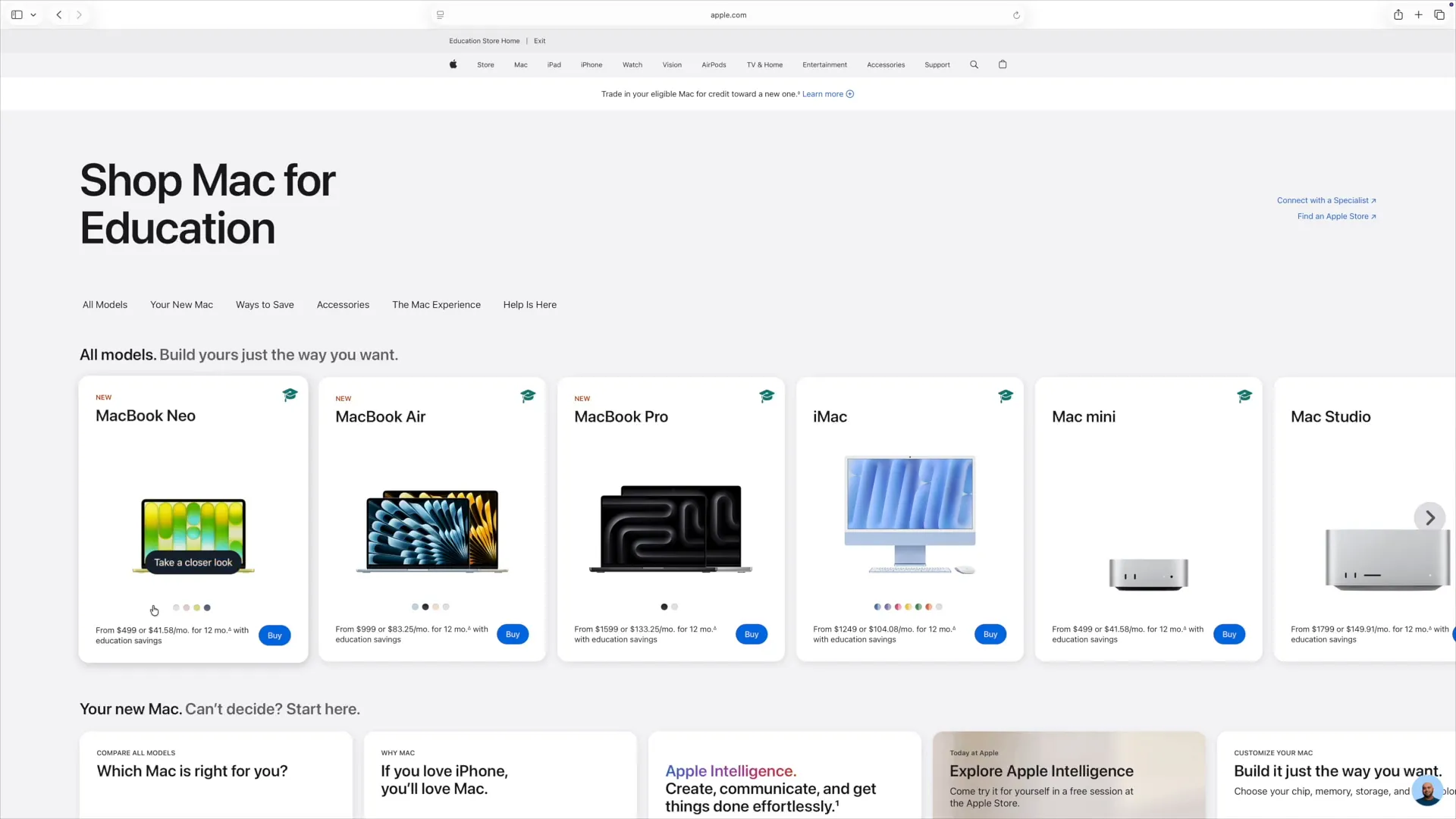Click Connect with a Specialist link

[x=1326, y=201]
